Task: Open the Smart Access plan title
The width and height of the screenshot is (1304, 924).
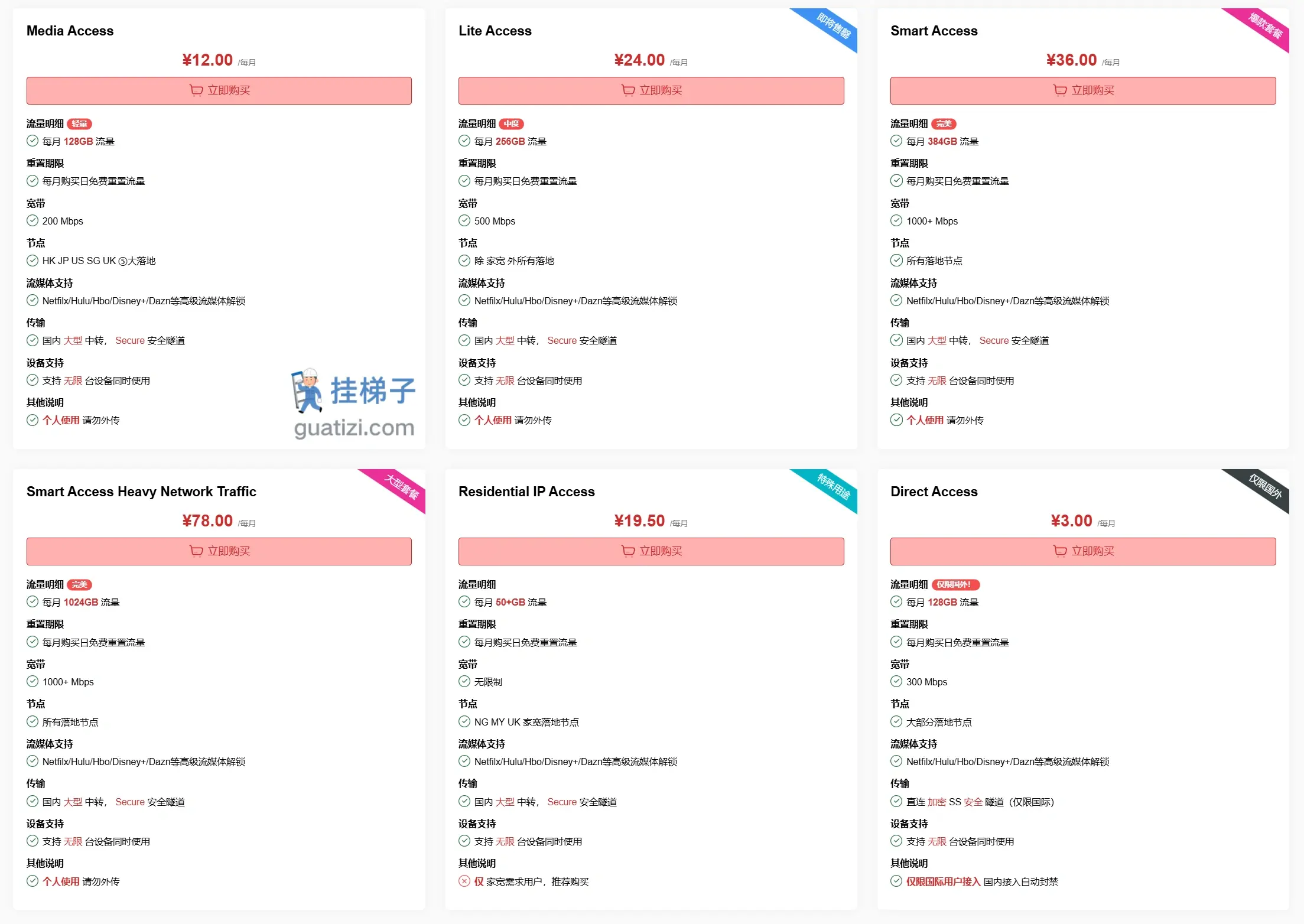Action: 934,31
